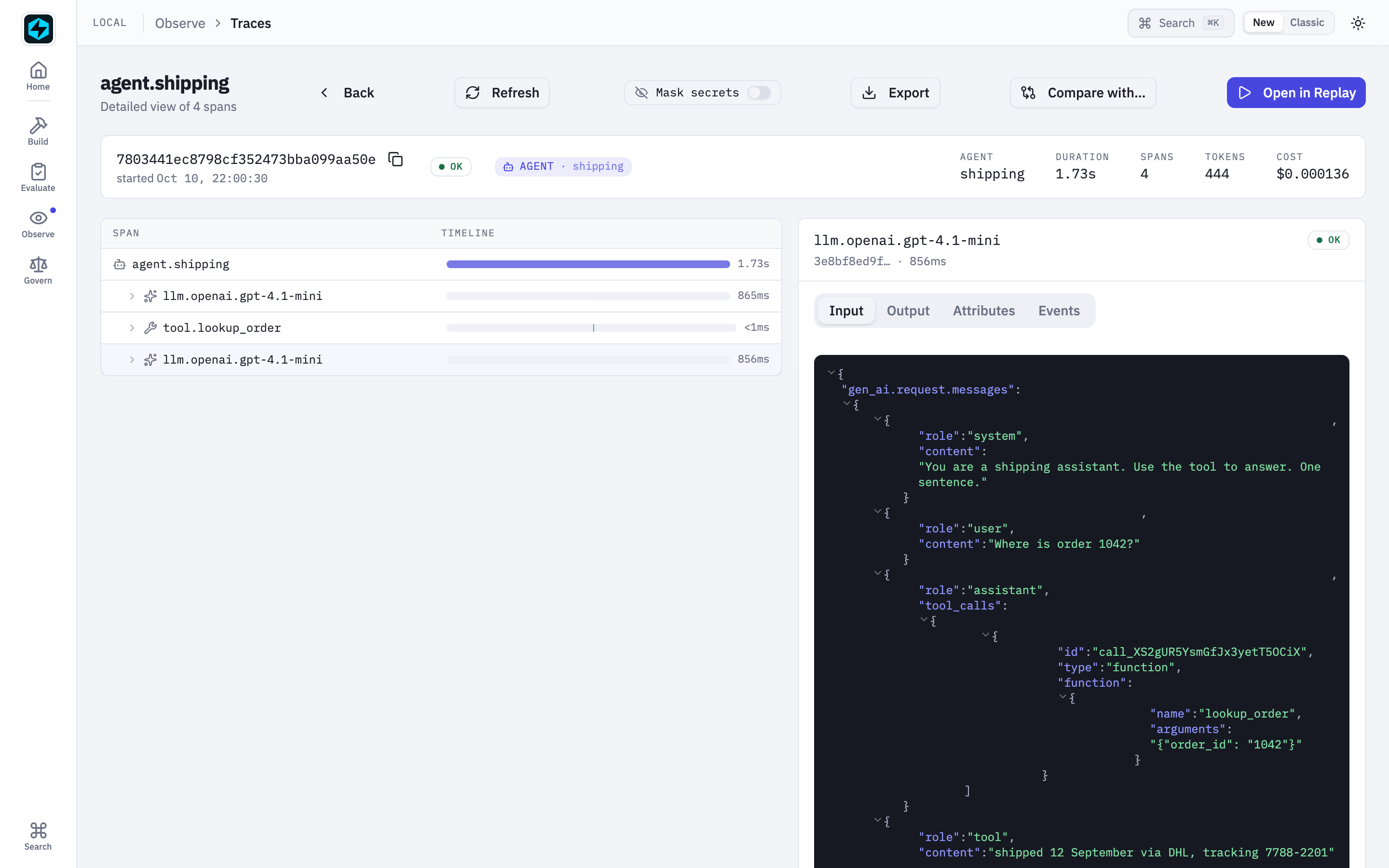The image size is (1389, 868).
Task: Click the Search command bar
Action: click(1181, 23)
